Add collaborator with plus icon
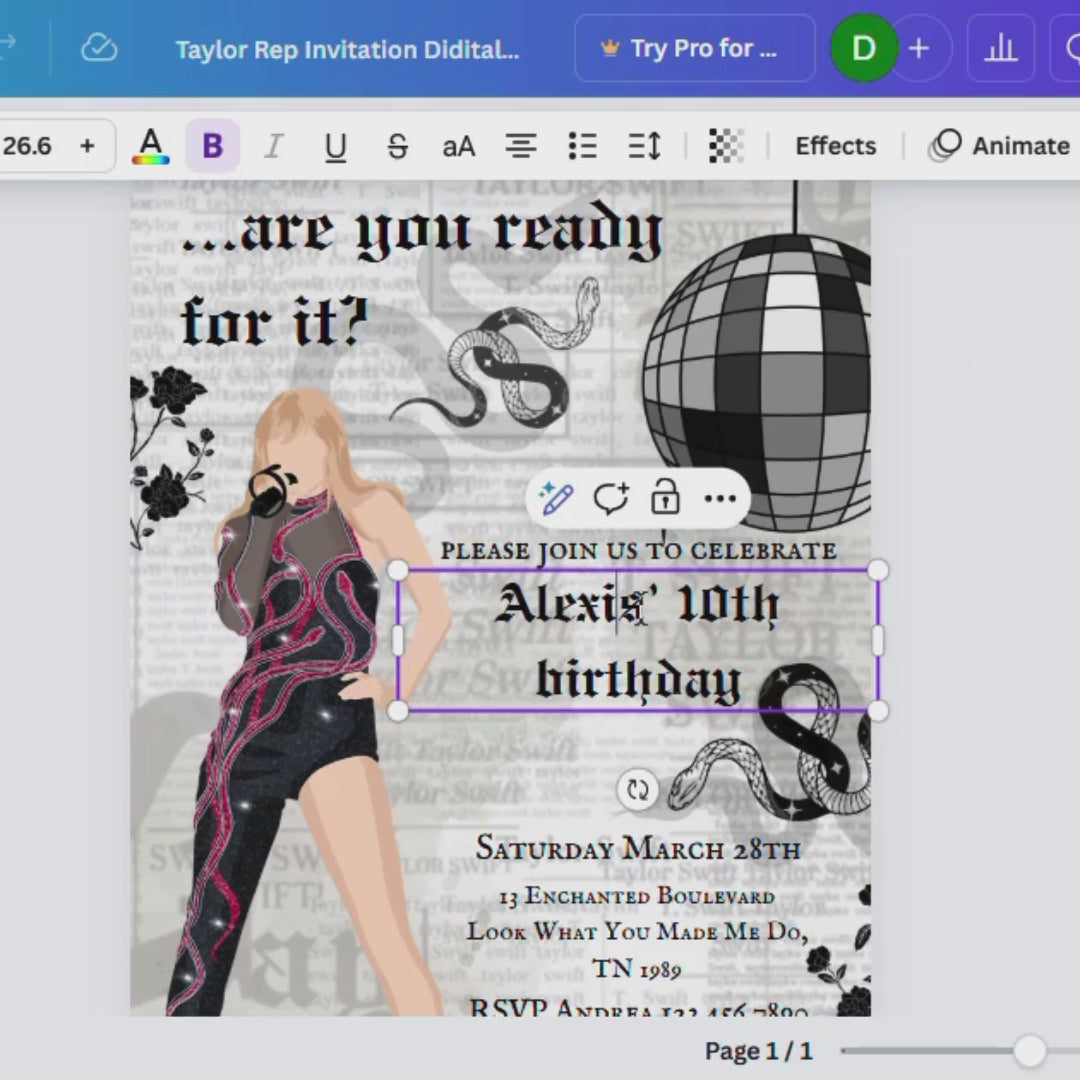1080x1080 pixels. tap(919, 48)
